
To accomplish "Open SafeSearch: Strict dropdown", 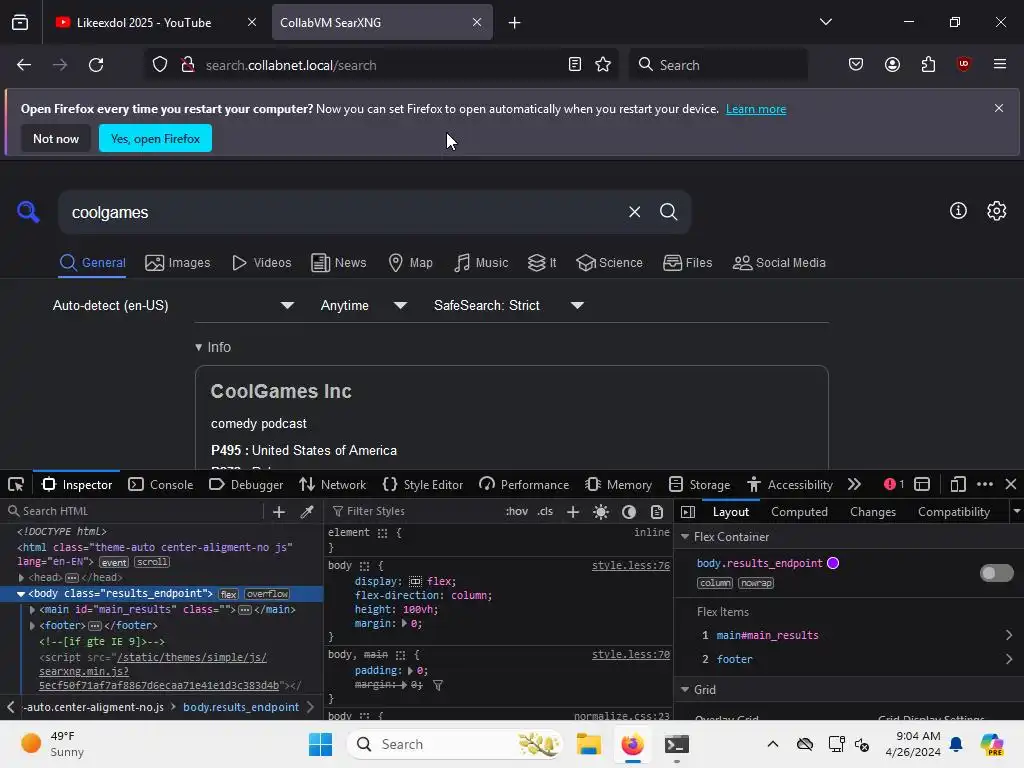I will pos(509,305).
